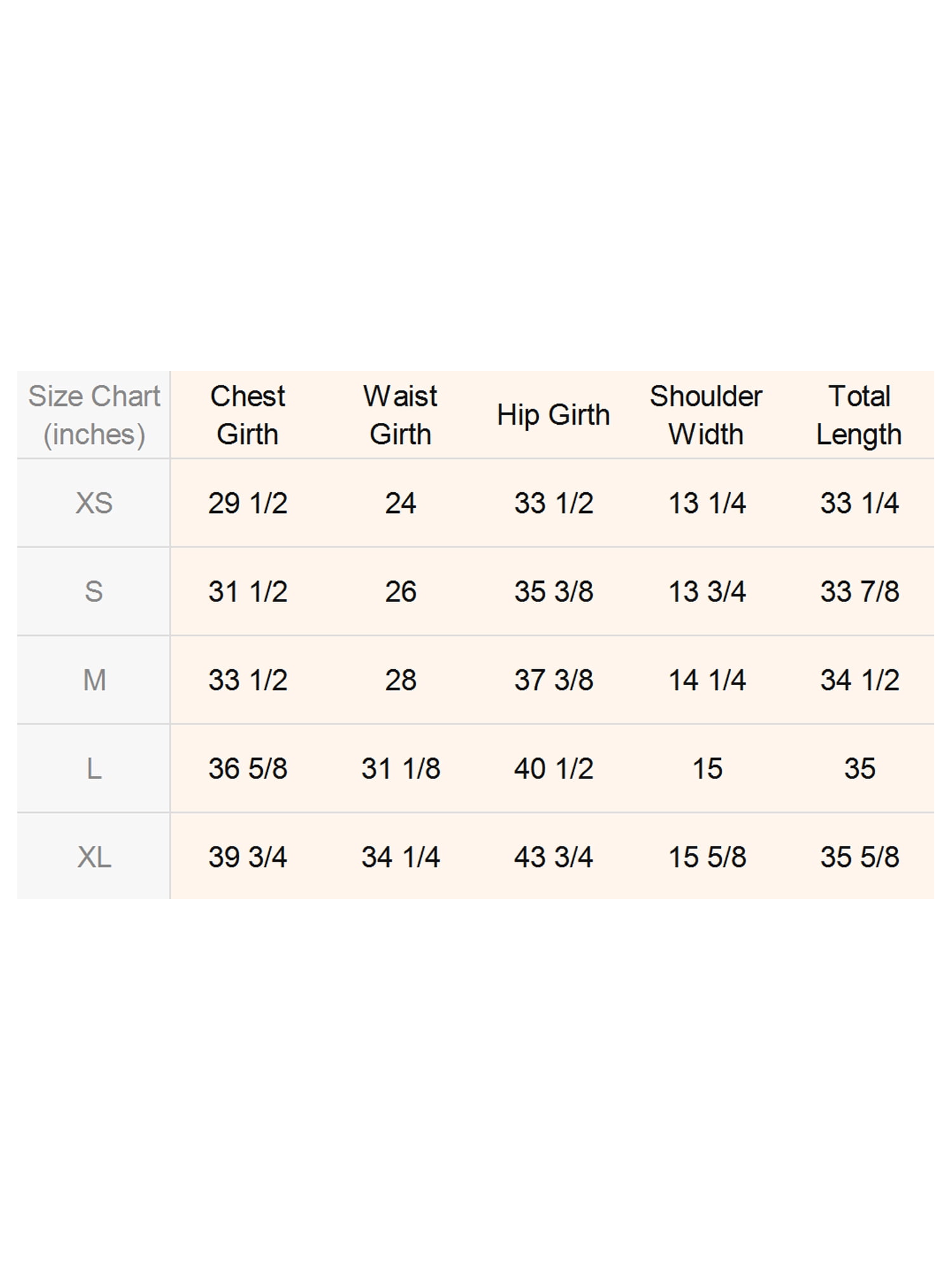Image resolution: width=952 pixels, height=1270 pixels.
Task: Click M shoulder width value 14 1/4
Action: (707, 680)
